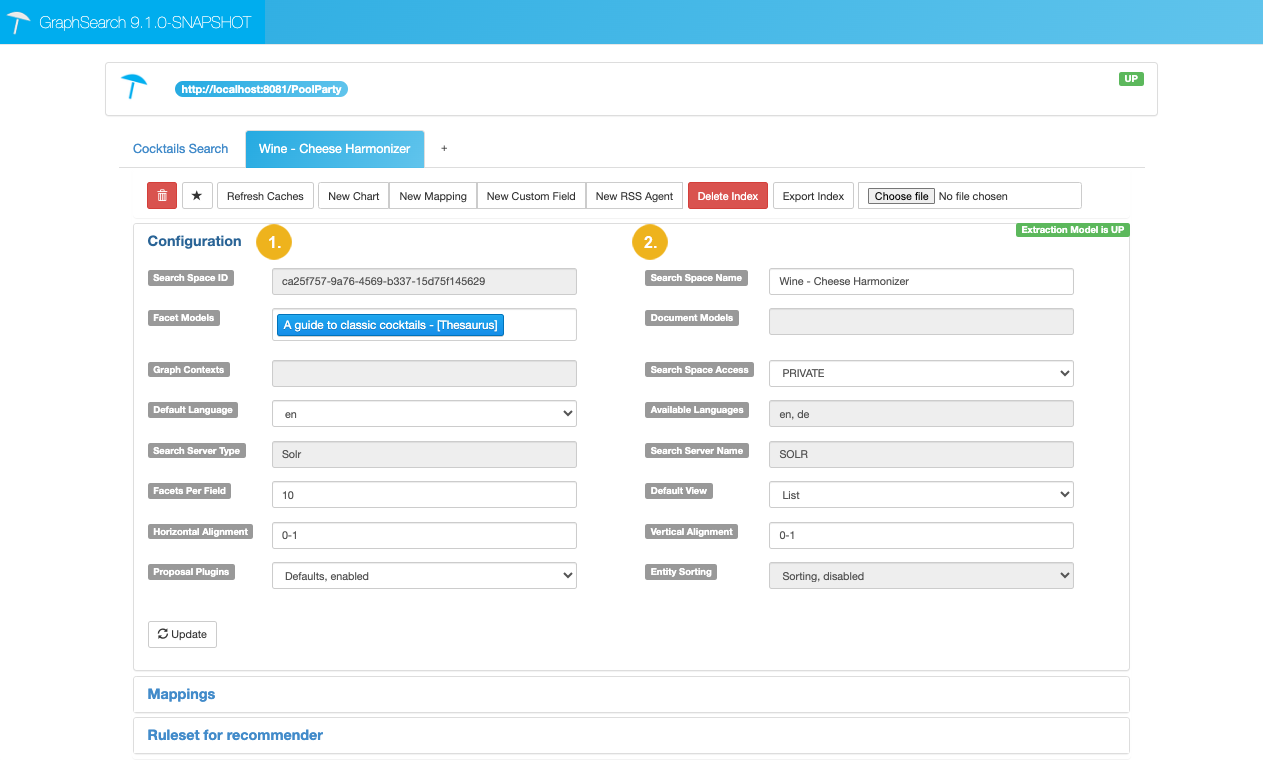Screen dimensions: 1263x760
Task: Click the red trash delete icon
Action: pos(162,196)
